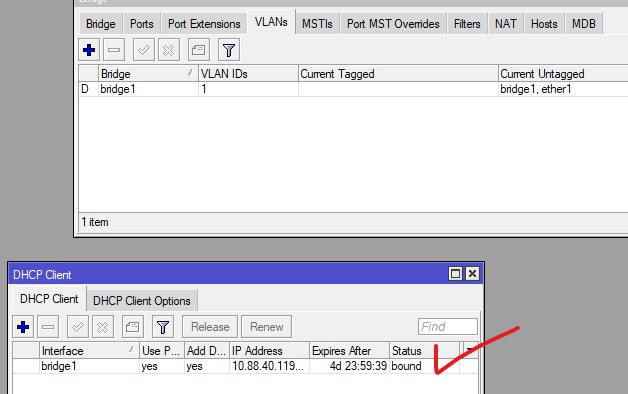Click comment icon in DHCP Client toolbar

[x=133, y=327]
